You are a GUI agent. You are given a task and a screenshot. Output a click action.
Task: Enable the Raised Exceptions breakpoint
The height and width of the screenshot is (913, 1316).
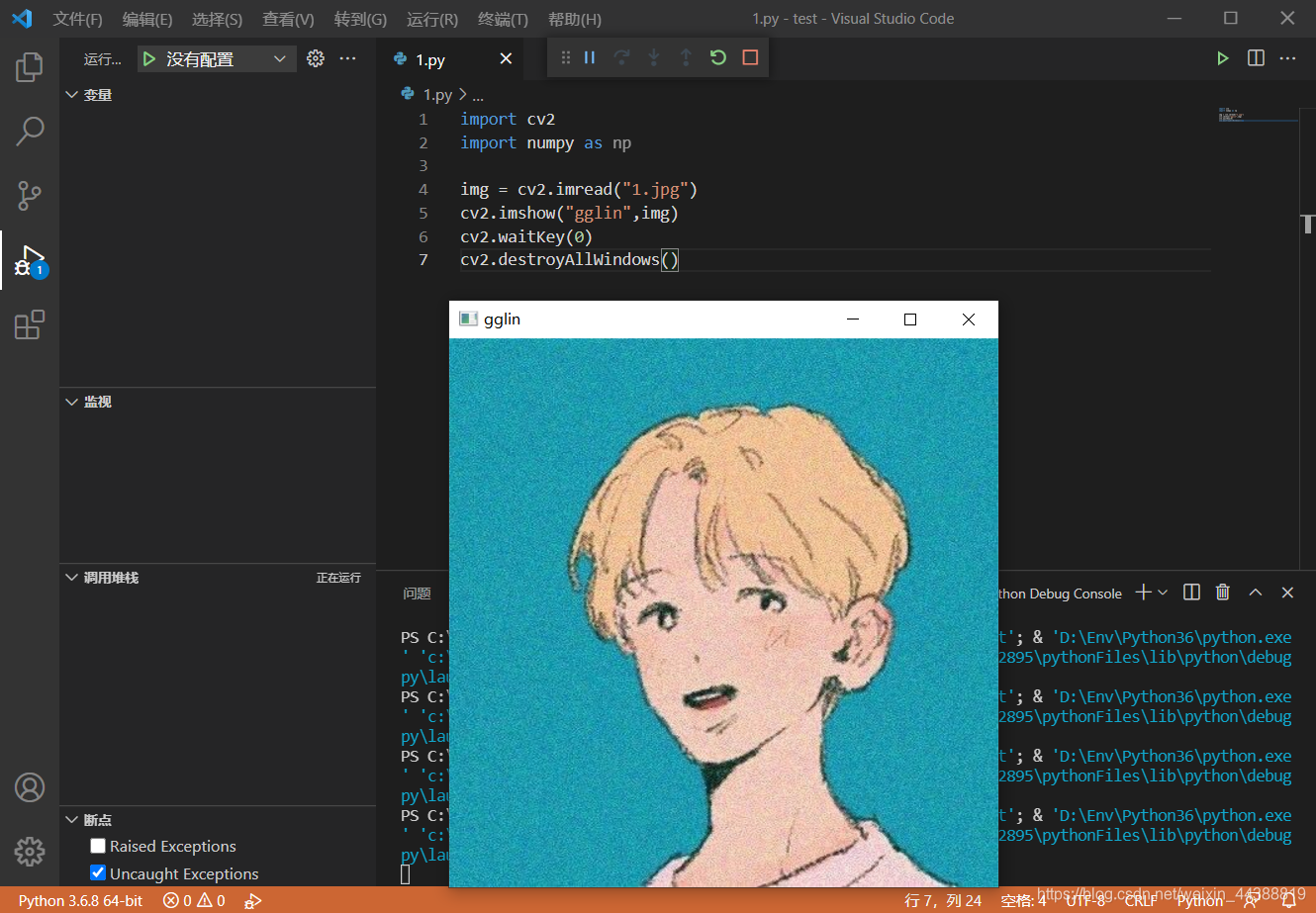click(x=97, y=846)
